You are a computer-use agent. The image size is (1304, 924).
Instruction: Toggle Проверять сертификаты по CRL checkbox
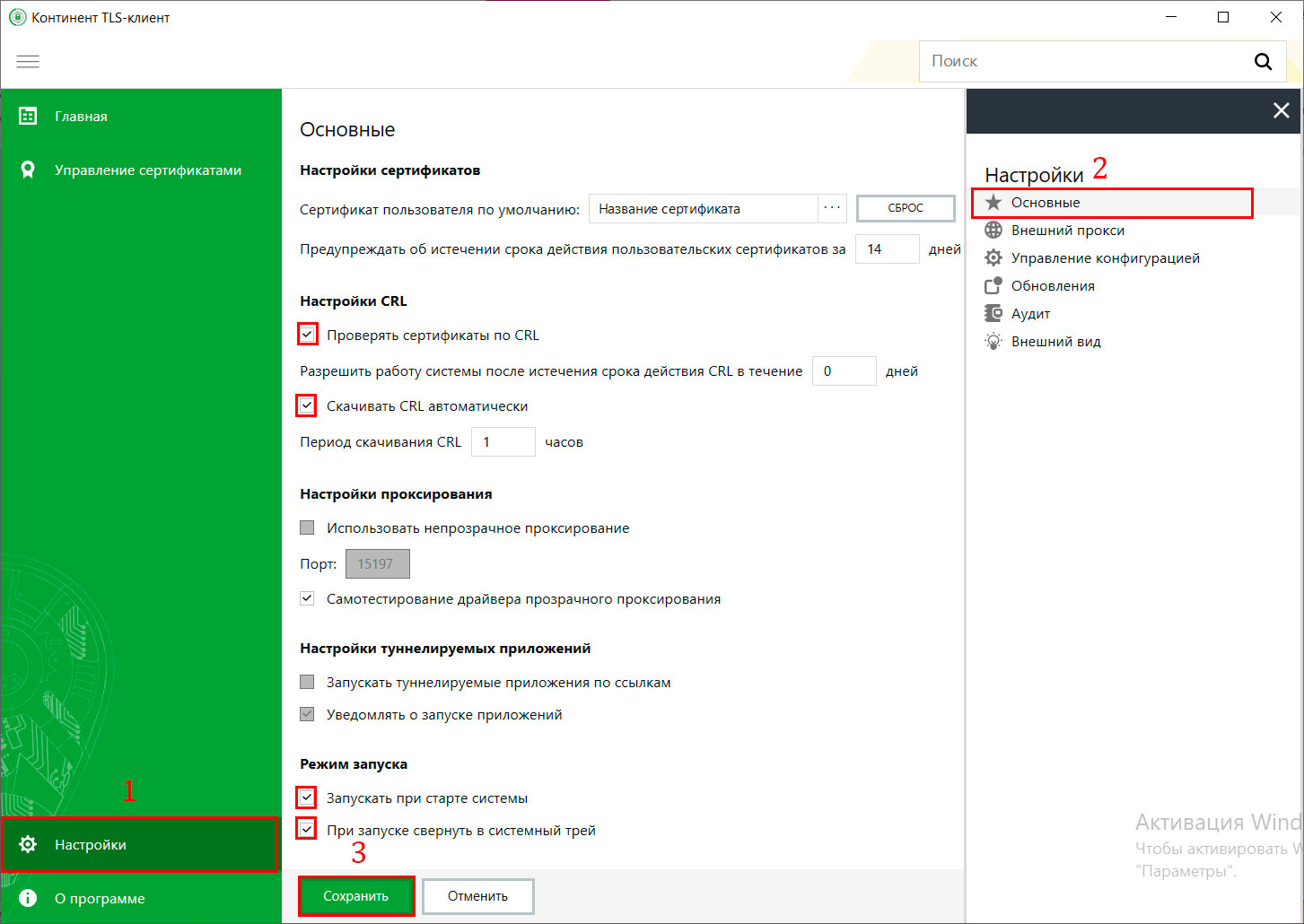pyautogui.click(x=307, y=335)
